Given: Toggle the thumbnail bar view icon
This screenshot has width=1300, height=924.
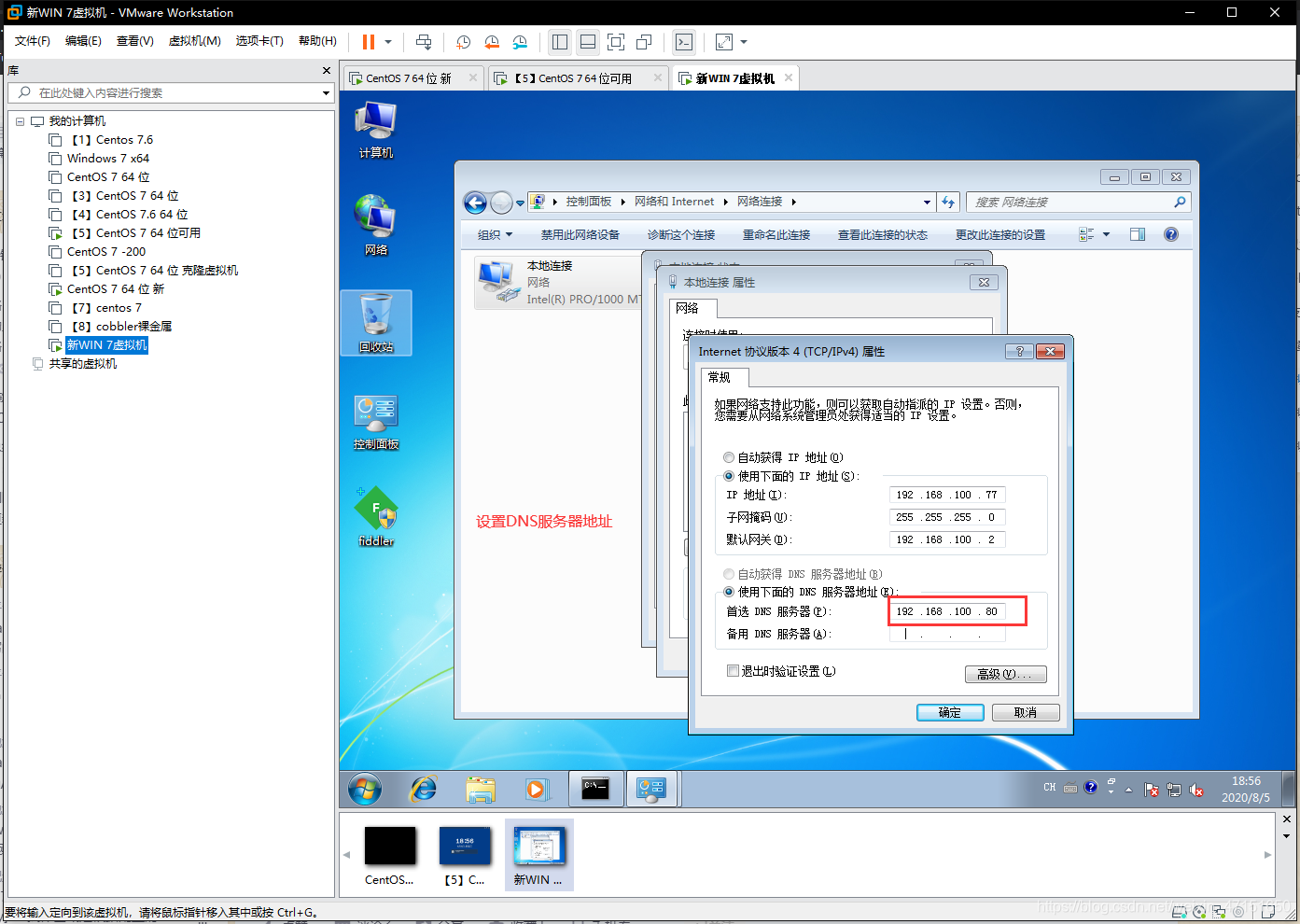Looking at the screenshot, I should [588, 42].
